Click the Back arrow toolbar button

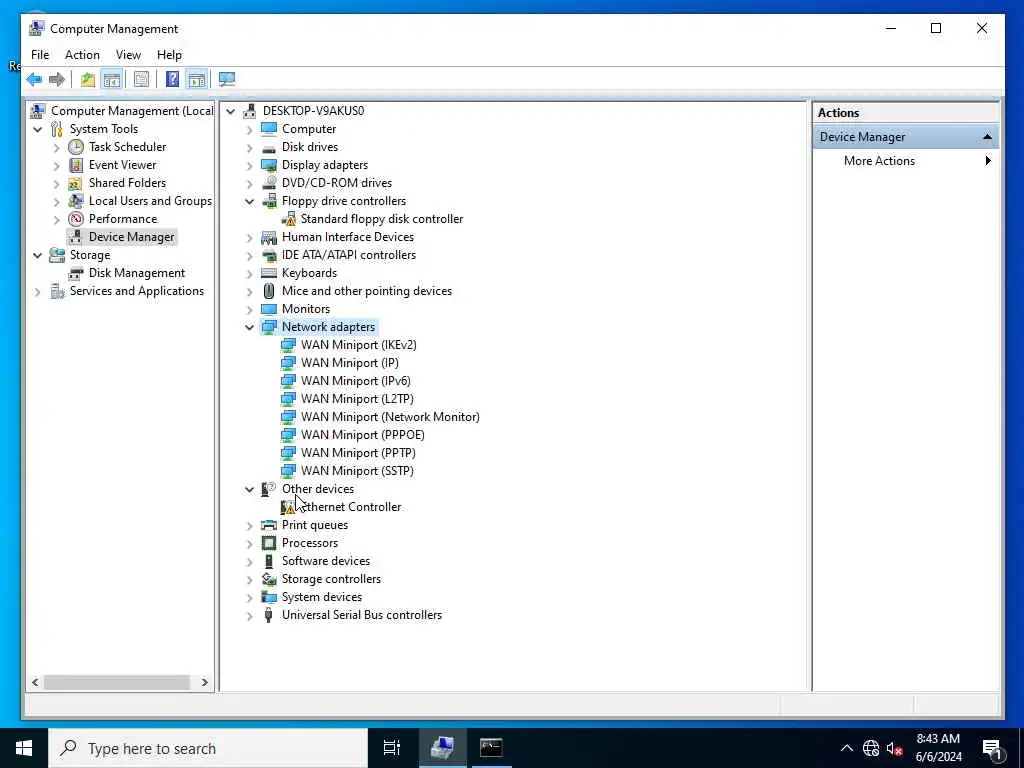pos(34,80)
